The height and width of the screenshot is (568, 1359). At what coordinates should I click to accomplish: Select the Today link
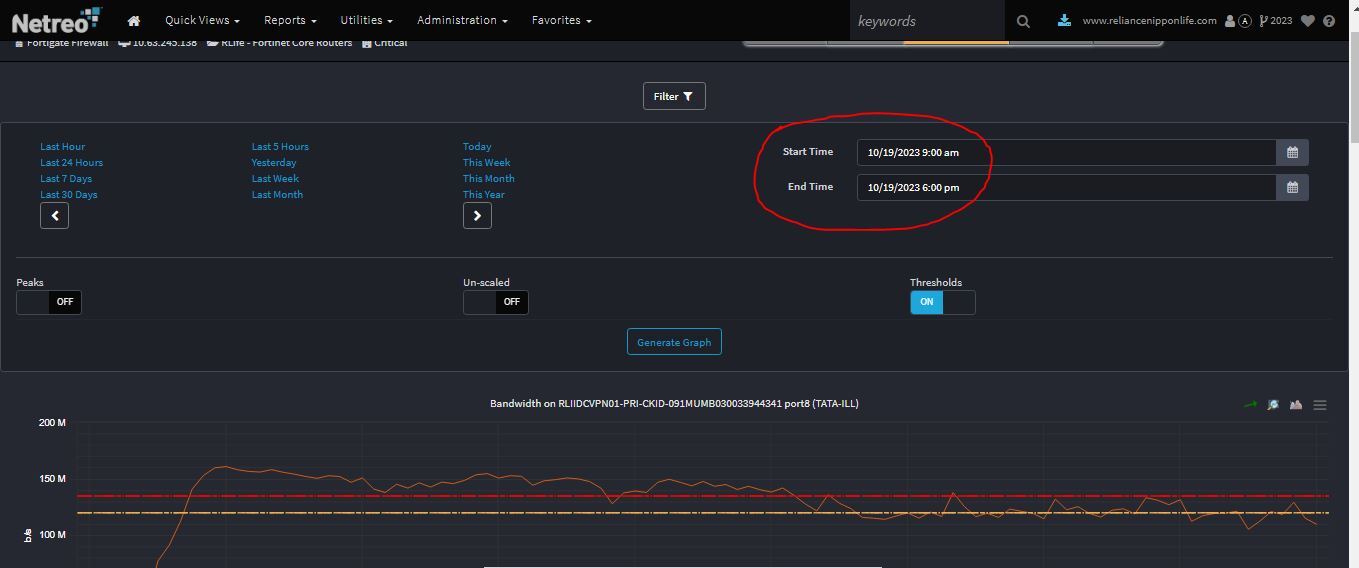[x=477, y=147]
